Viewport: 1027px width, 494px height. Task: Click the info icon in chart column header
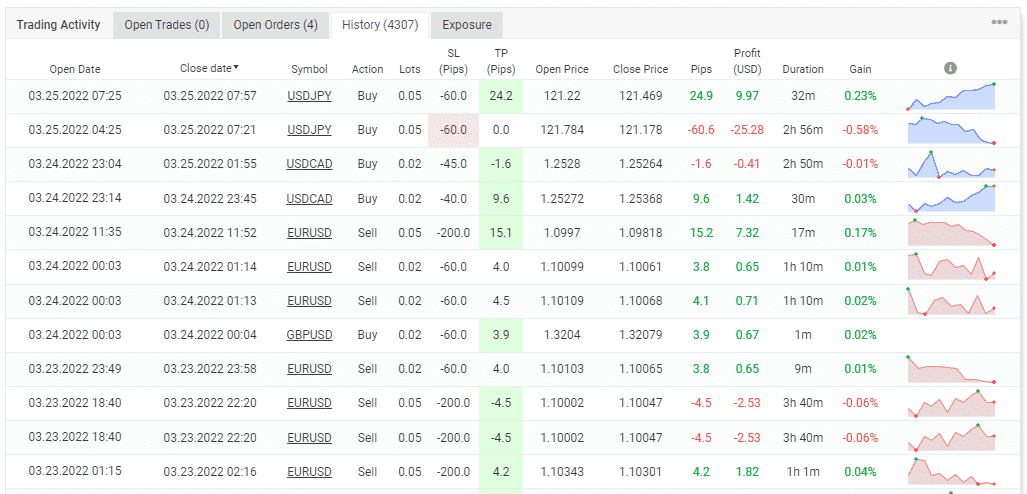coord(950,68)
